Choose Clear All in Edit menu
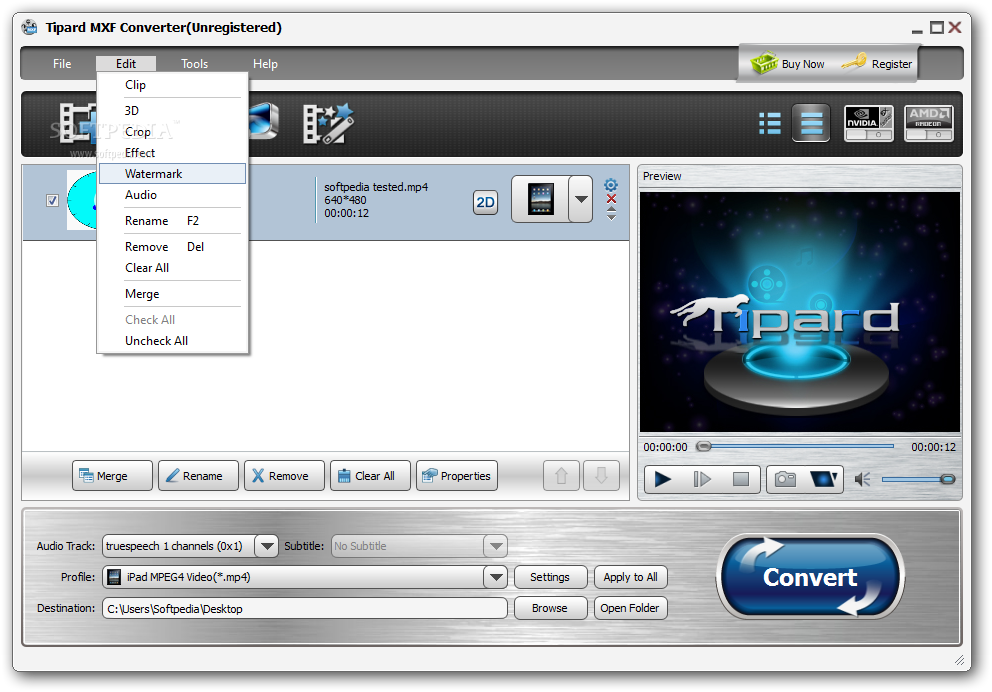The height and width of the screenshot is (692, 992). point(172,268)
